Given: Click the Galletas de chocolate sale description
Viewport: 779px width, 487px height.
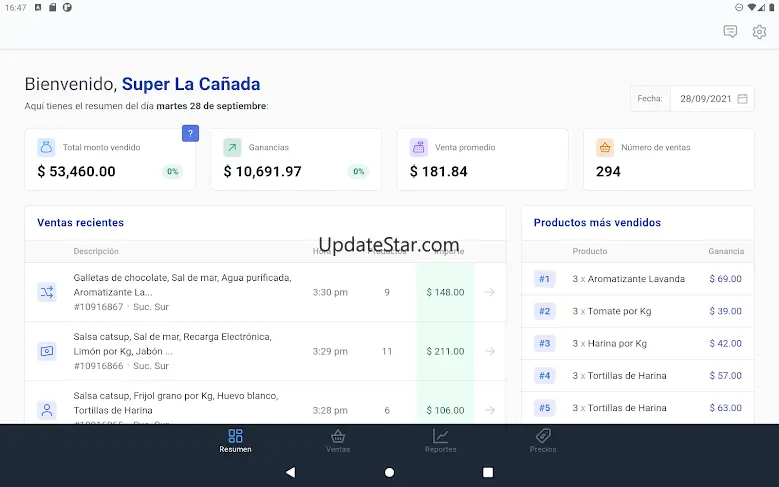Looking at the screenshot, I should pyautogui.click(x=182, y=285).
